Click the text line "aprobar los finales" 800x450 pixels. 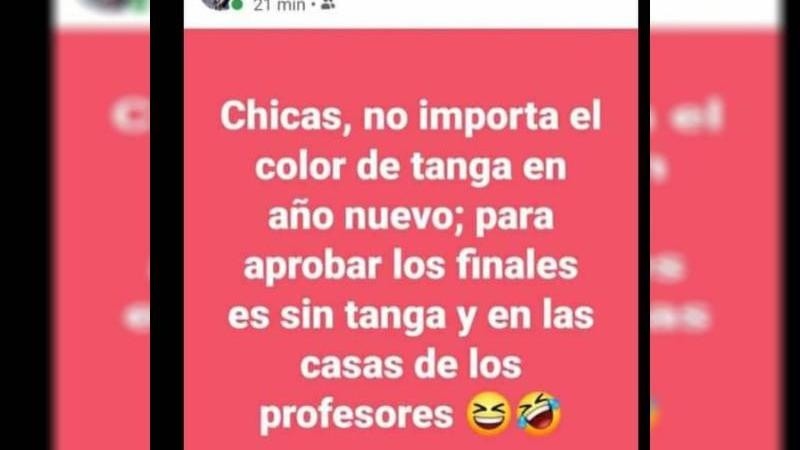pos(411,266)
